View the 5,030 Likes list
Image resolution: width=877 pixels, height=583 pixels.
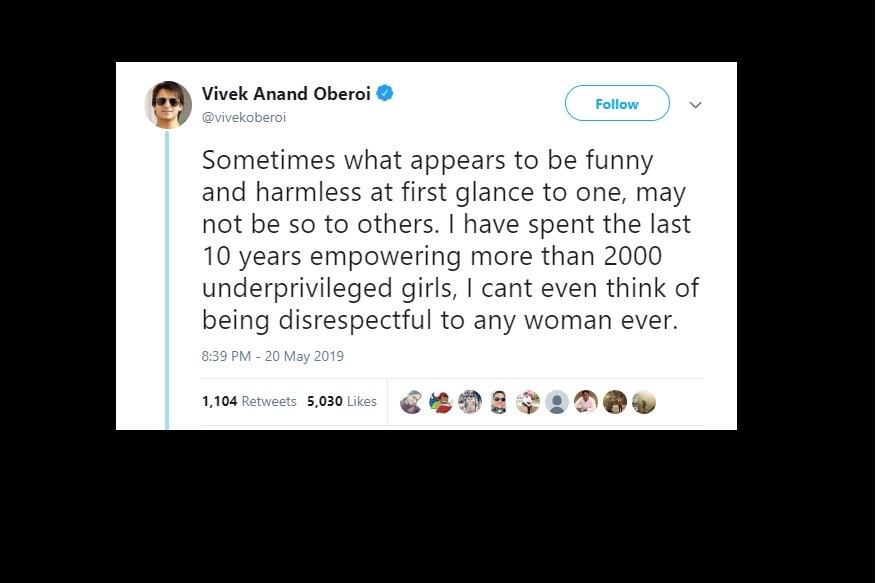[342, 401]
